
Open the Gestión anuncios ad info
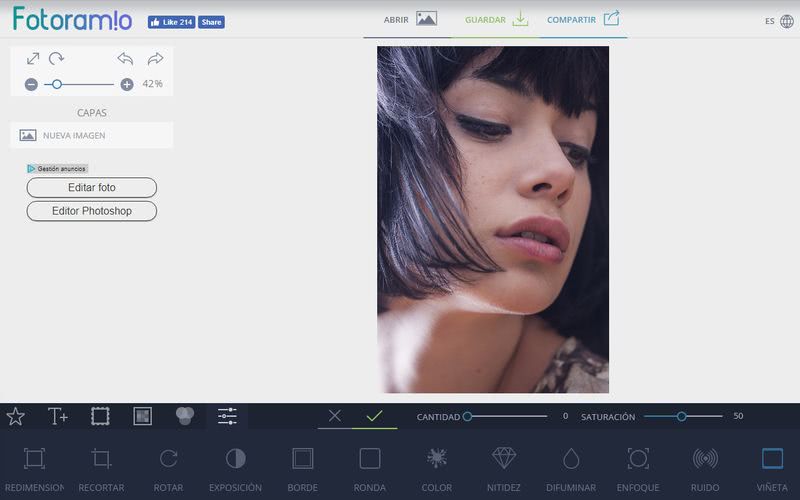coord(57,168)
